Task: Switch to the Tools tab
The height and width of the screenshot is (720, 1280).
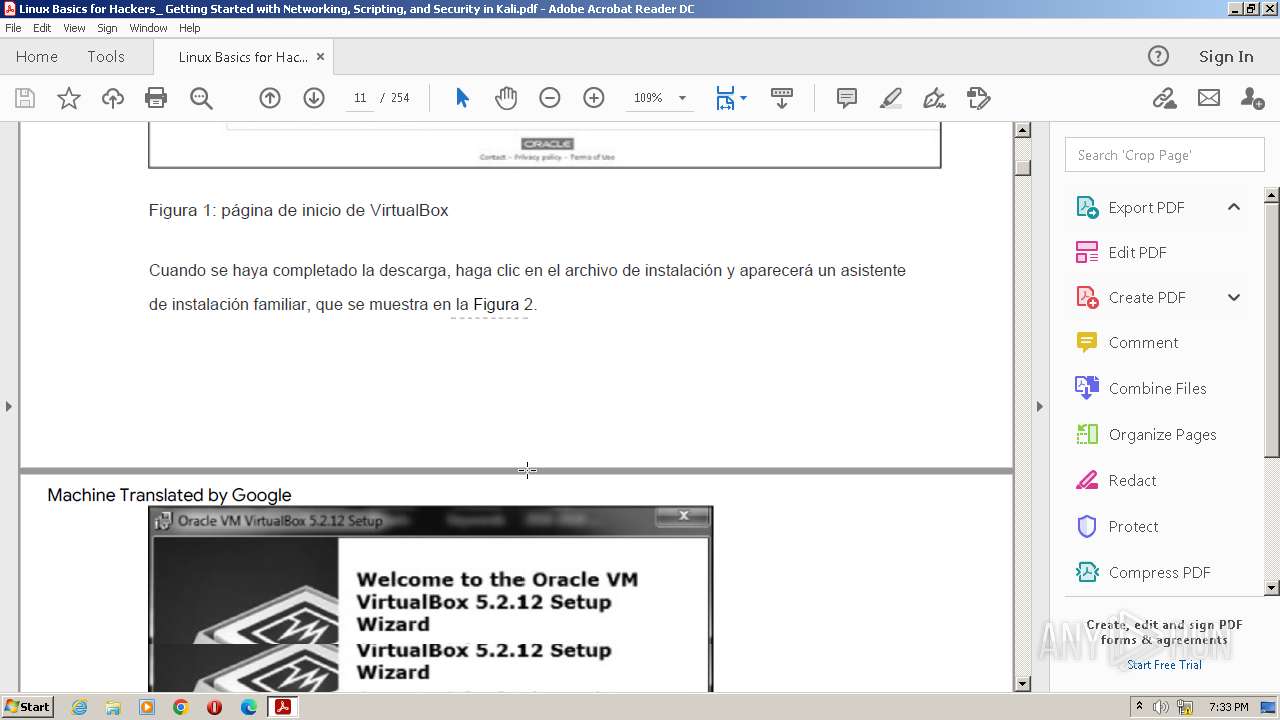Action: (x=105, y=56)
